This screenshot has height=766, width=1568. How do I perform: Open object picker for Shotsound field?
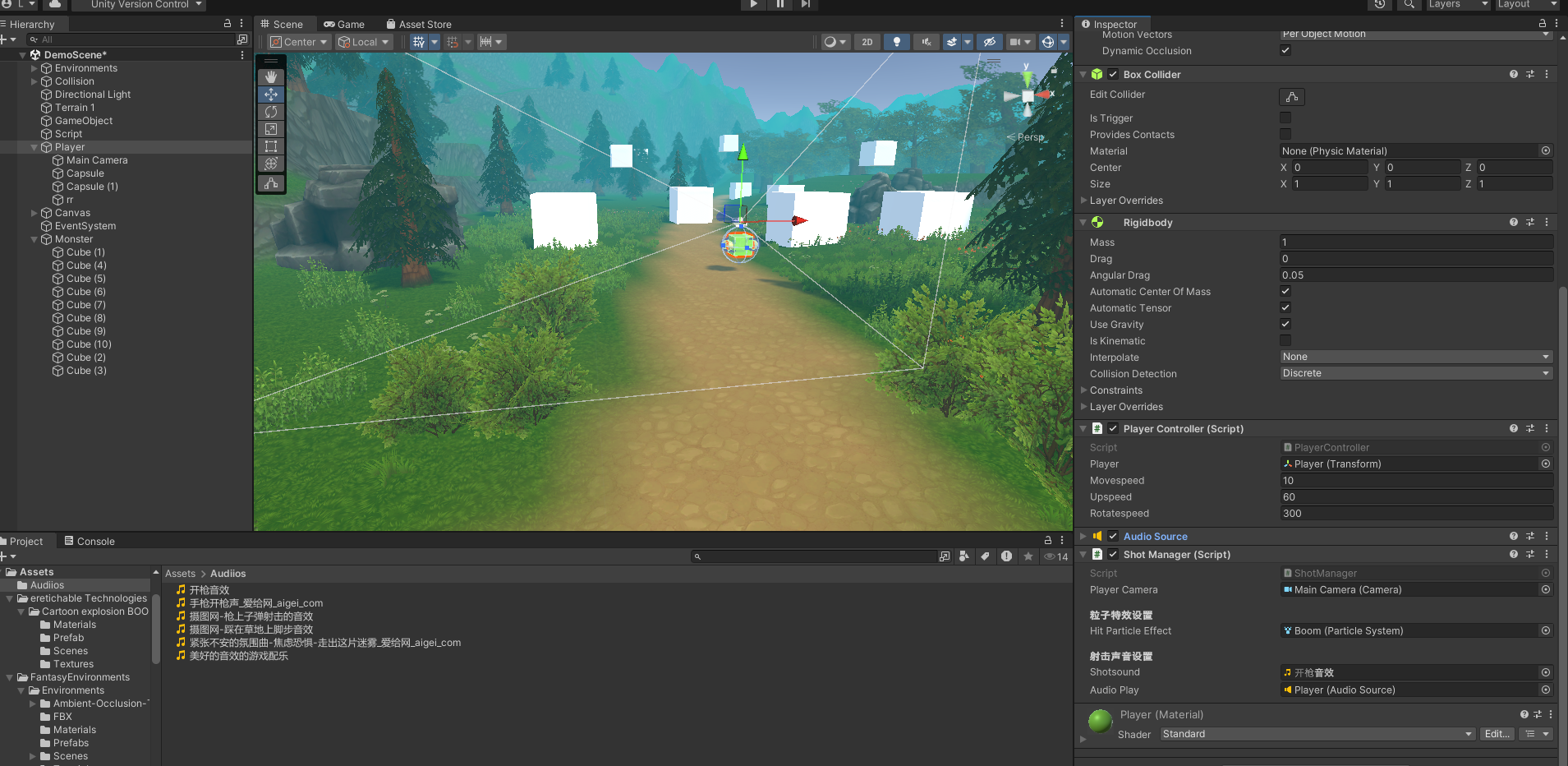pos(1546,672)
